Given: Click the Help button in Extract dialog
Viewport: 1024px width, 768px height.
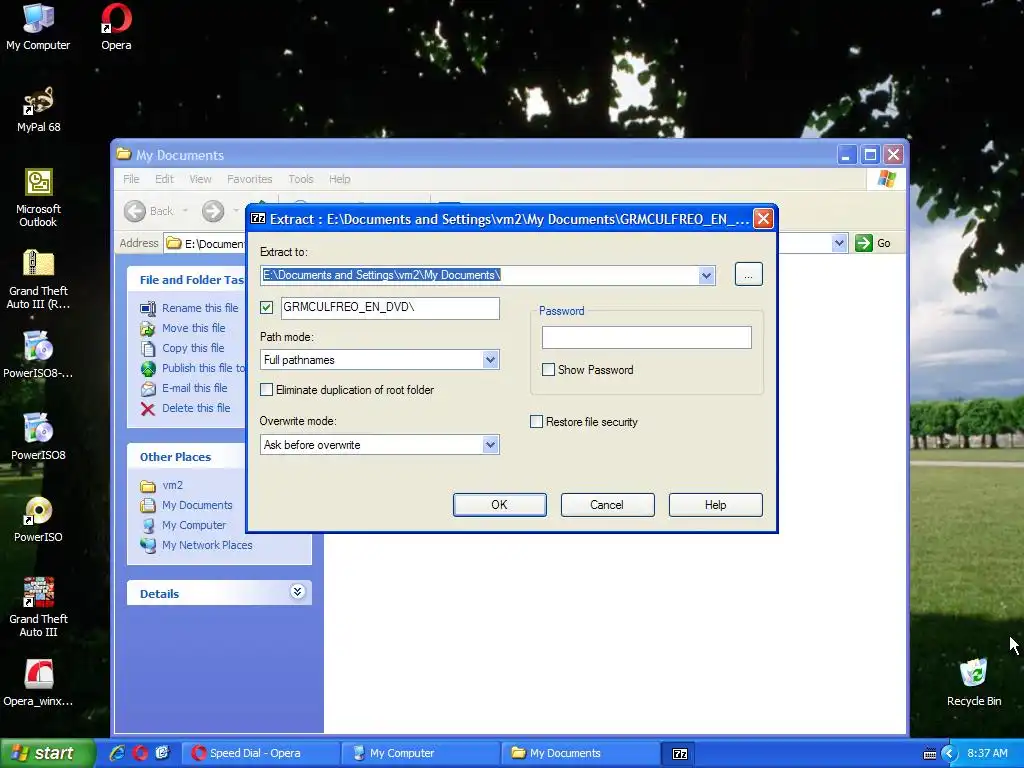Looking at the screenshot, I should [715, 505].
